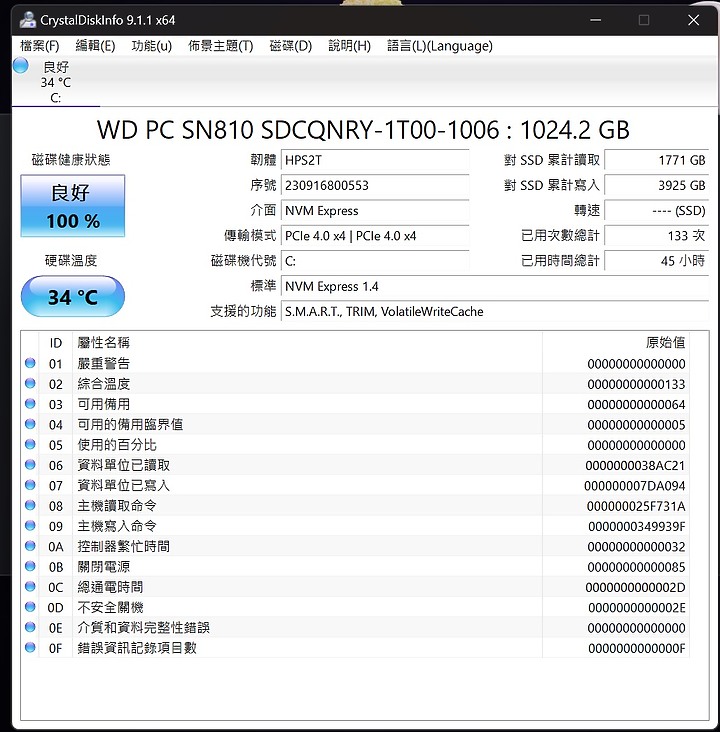Click the 對 SSD 累計讀取 label
The image size is (720, 732).
(552, 160)
